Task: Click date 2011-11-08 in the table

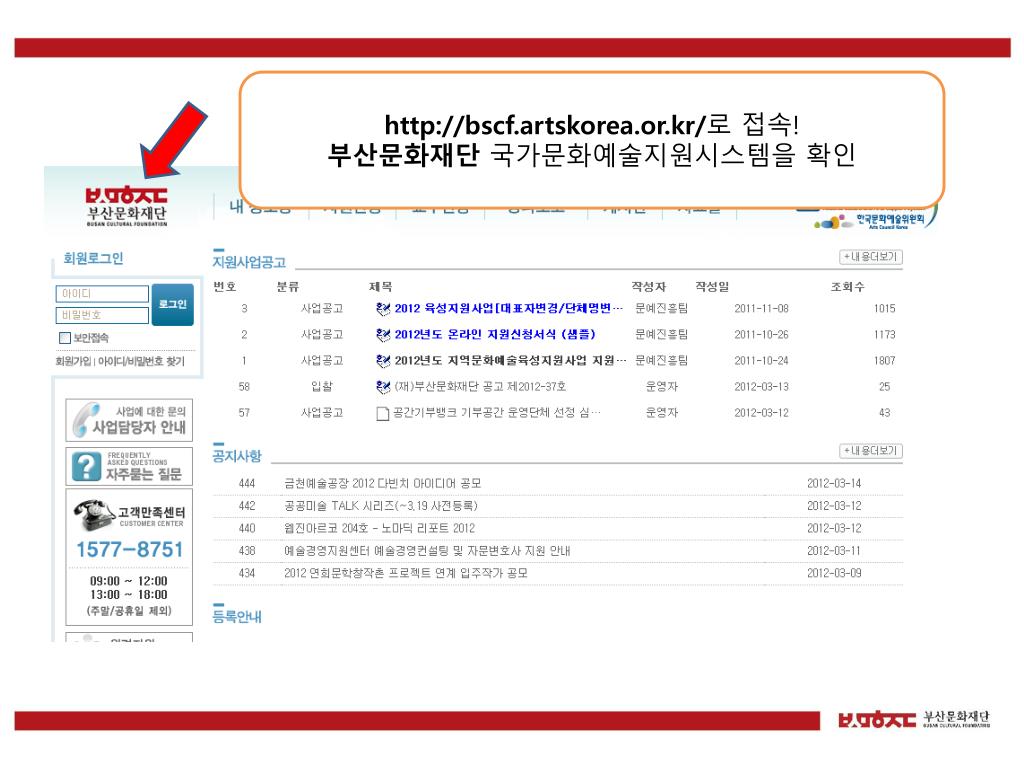Action: coord(761,308)
